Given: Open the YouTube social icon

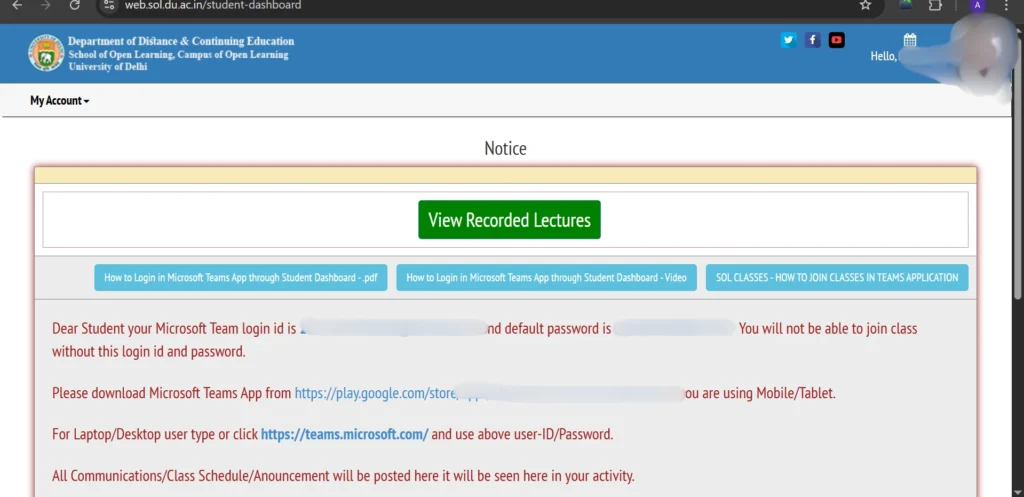Looking at the screenshot, I should (x=837, y=40).
